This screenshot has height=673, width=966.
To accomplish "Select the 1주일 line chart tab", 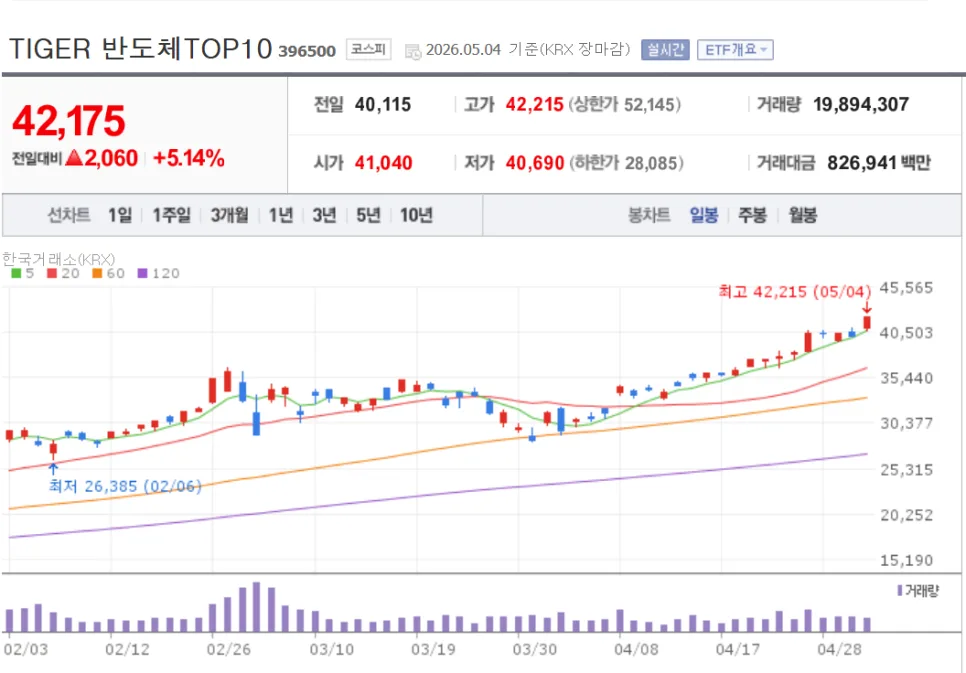I will point(171,215).
